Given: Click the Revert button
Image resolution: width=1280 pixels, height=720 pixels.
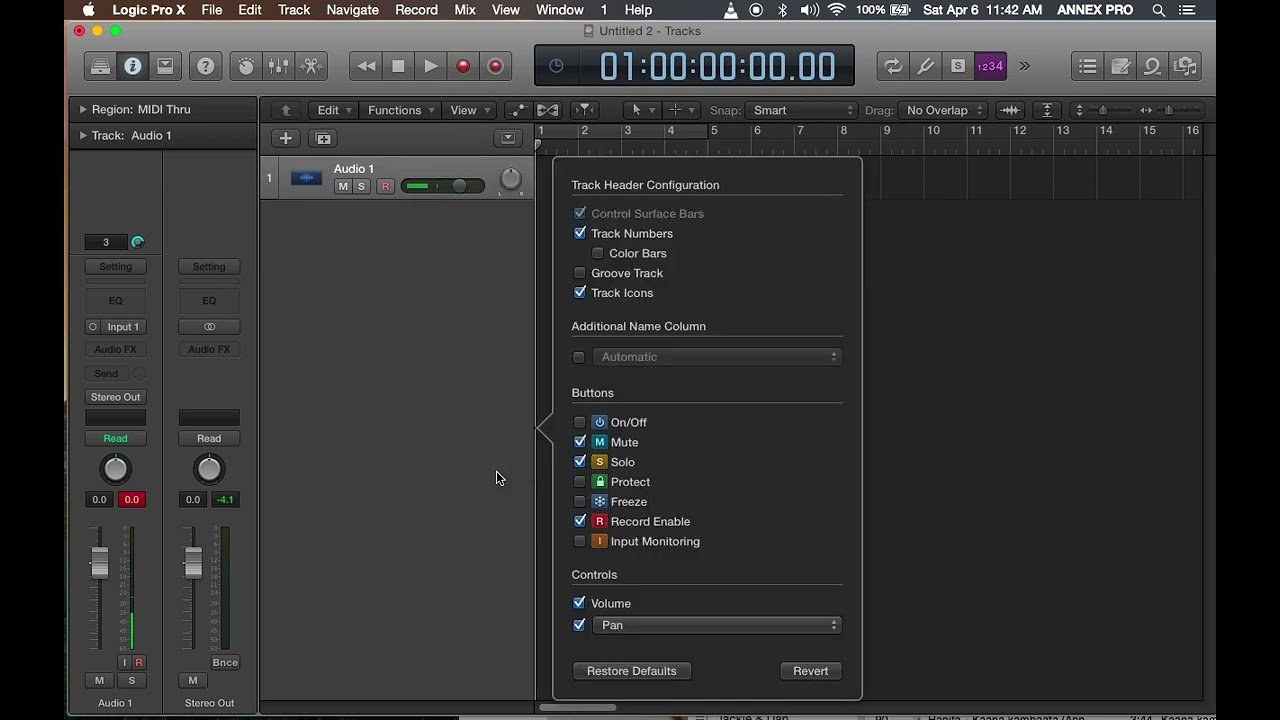Looking at the screenshot, I should pos(810,671).
